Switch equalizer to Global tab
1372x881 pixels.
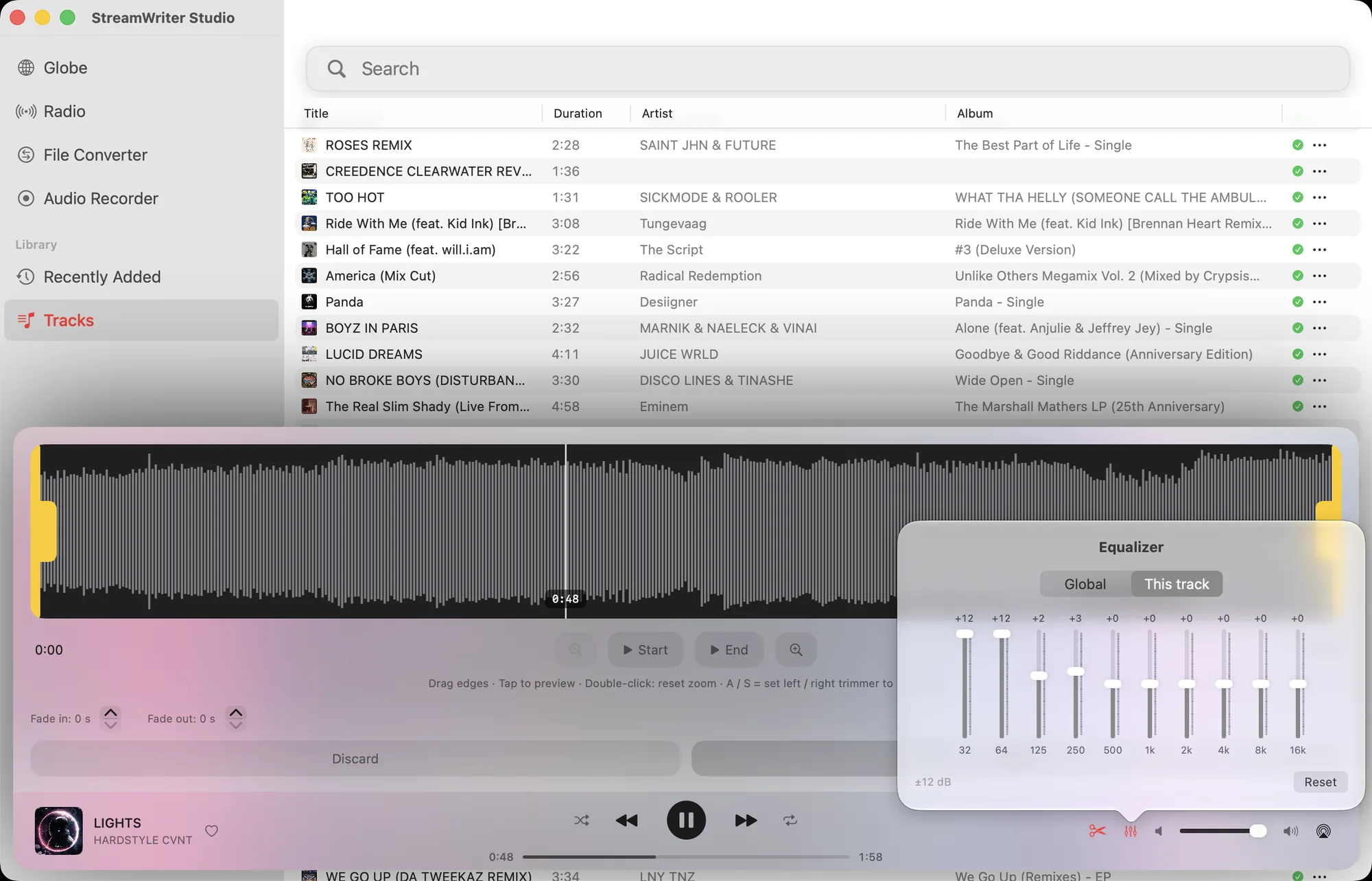1085,584
